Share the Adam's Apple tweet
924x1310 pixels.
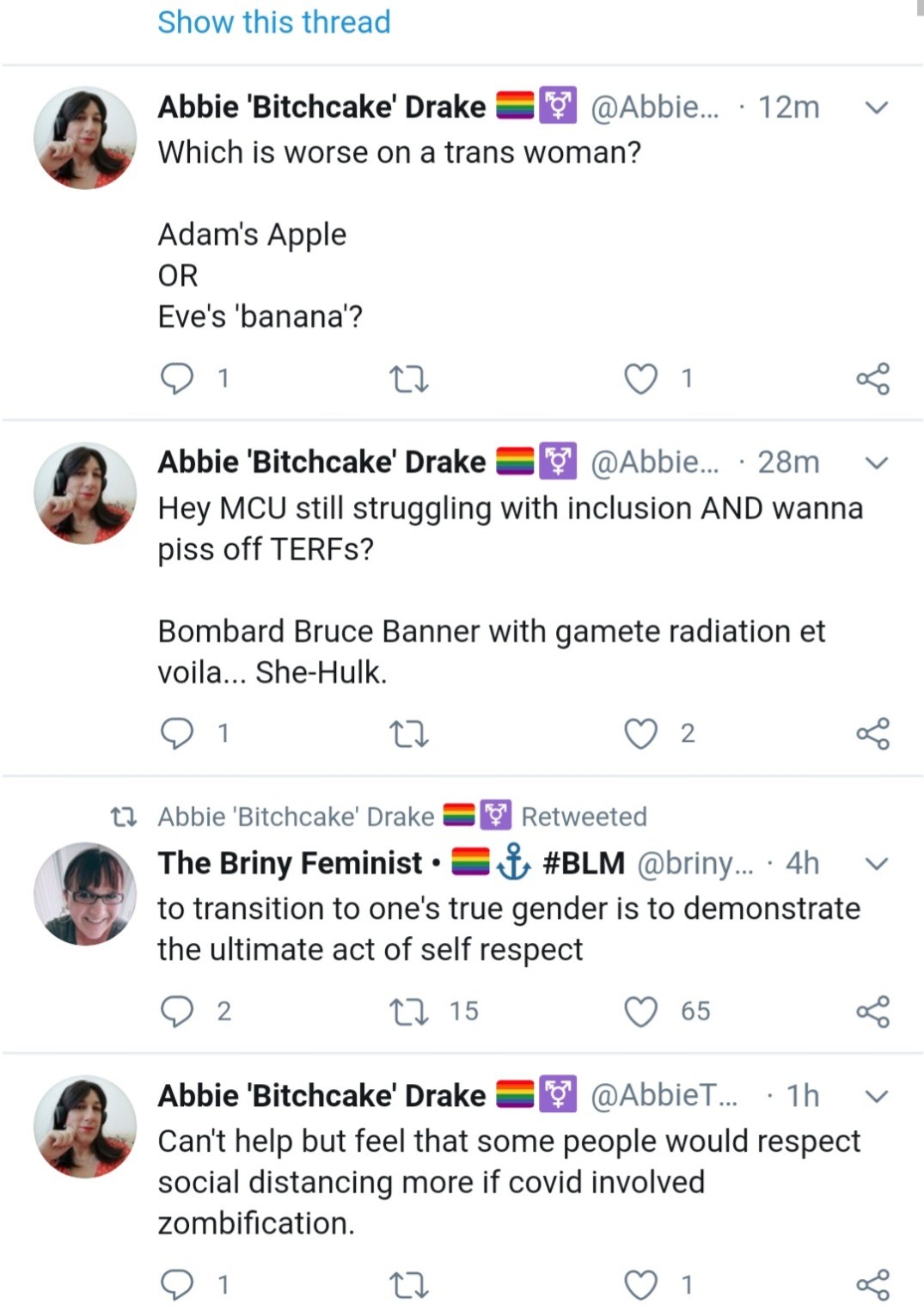(872, 378)
